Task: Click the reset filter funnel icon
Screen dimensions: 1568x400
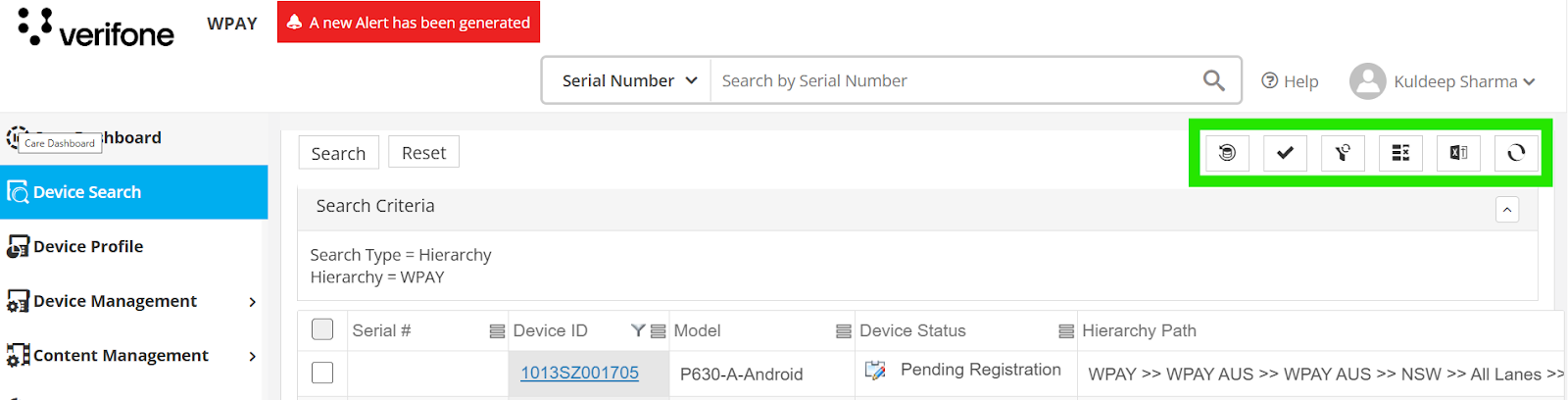Action: 1343,153
